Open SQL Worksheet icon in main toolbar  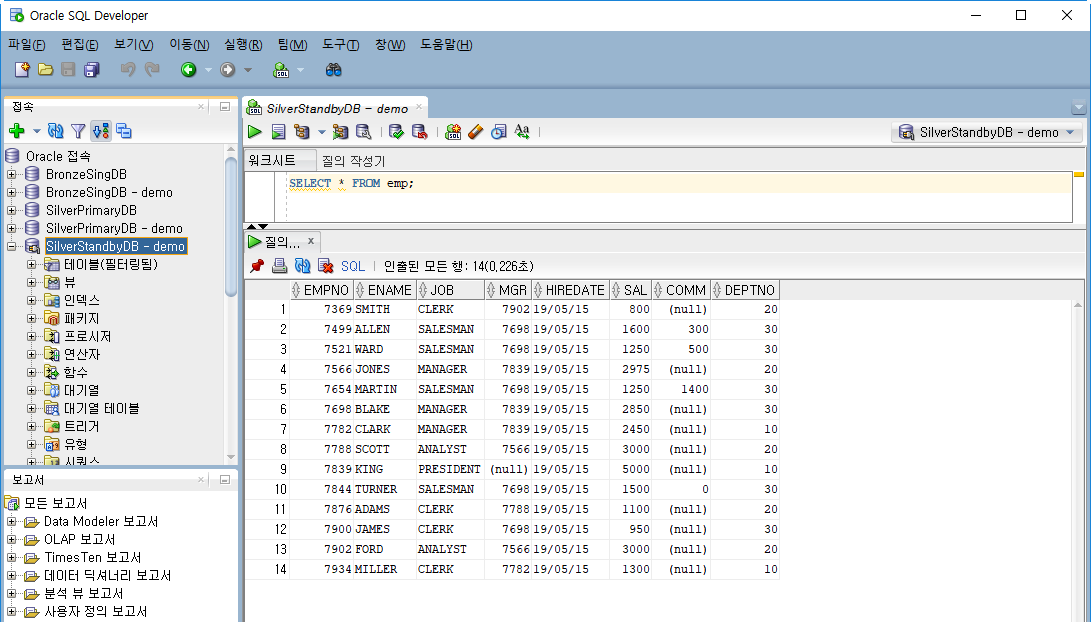pos(281,70)
